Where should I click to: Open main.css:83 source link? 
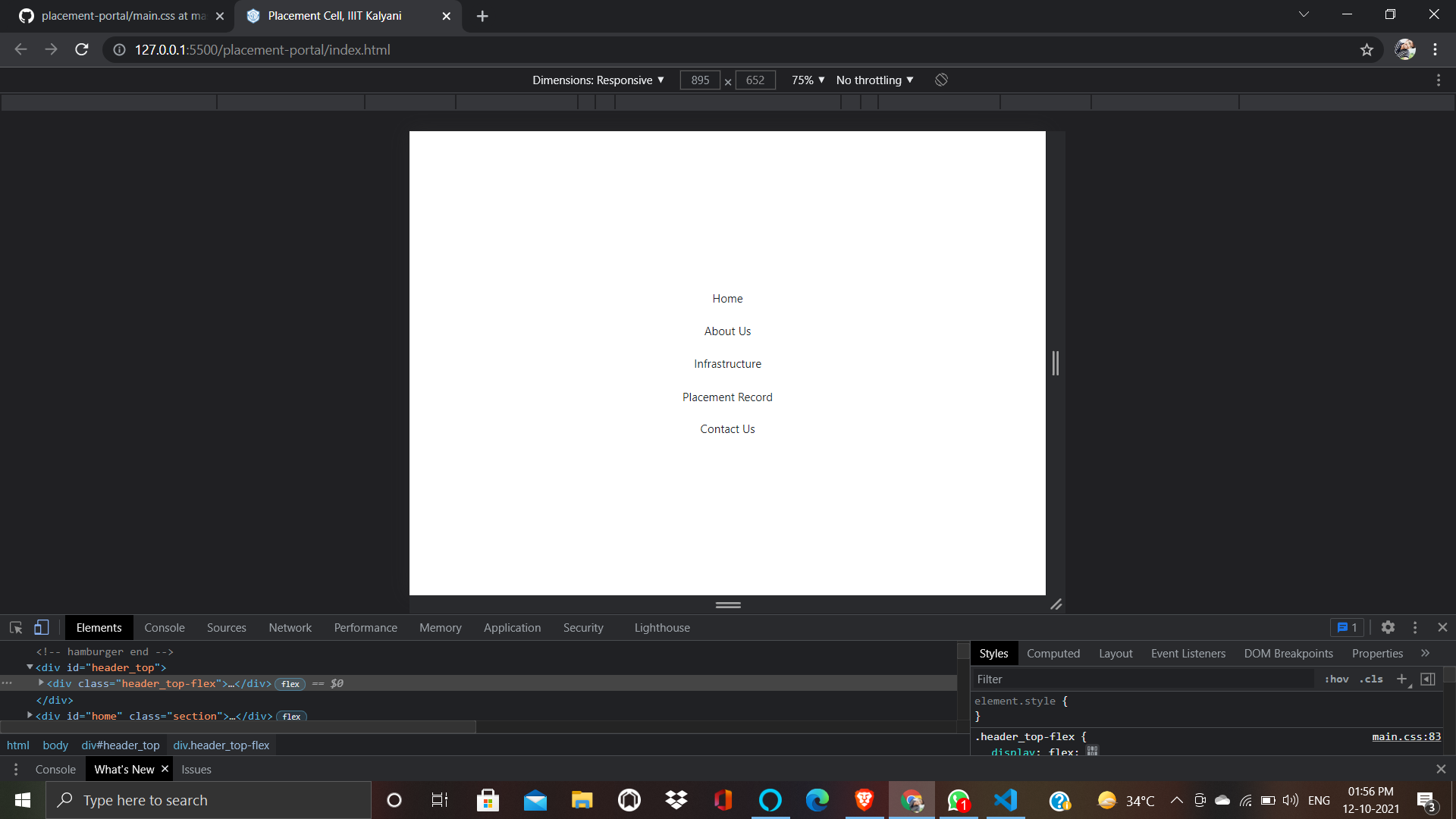click(x=1405, y=736)
